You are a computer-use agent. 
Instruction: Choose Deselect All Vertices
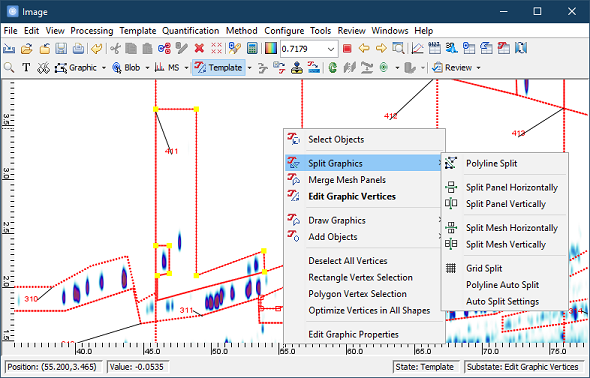tap(364, 261)
